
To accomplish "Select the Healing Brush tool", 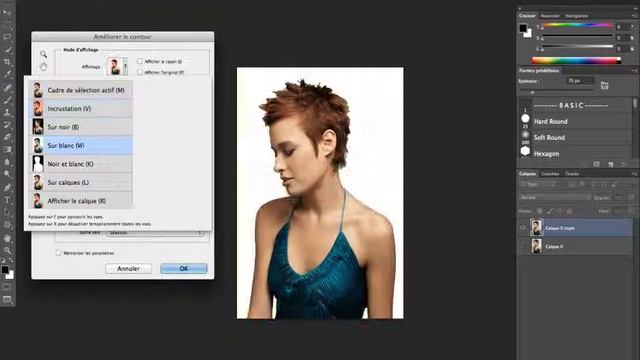I will click(x=7, y=87).
